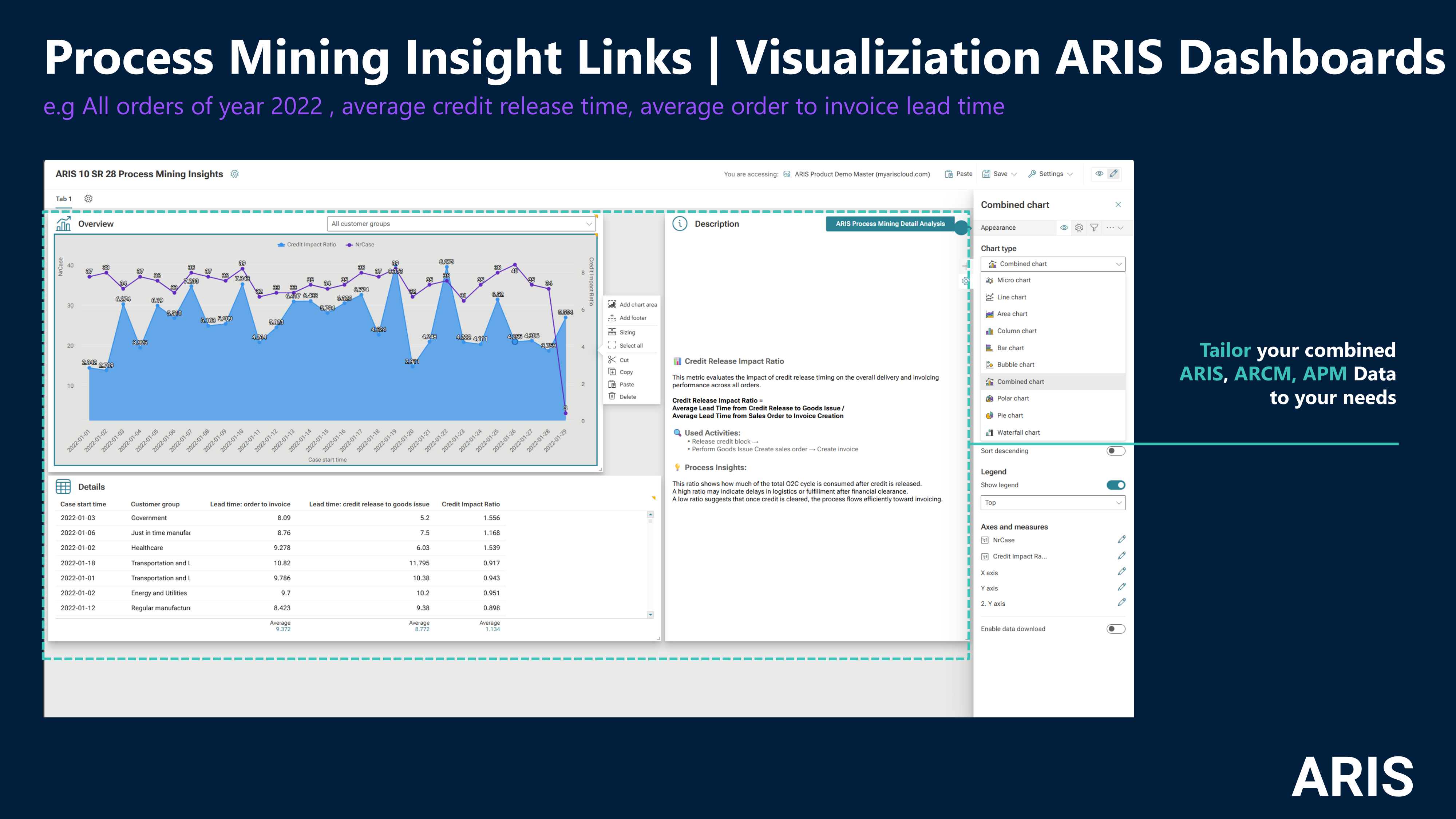Edit the 2. Y axis pencil

pyautogui.click(x=1121, y=602)
